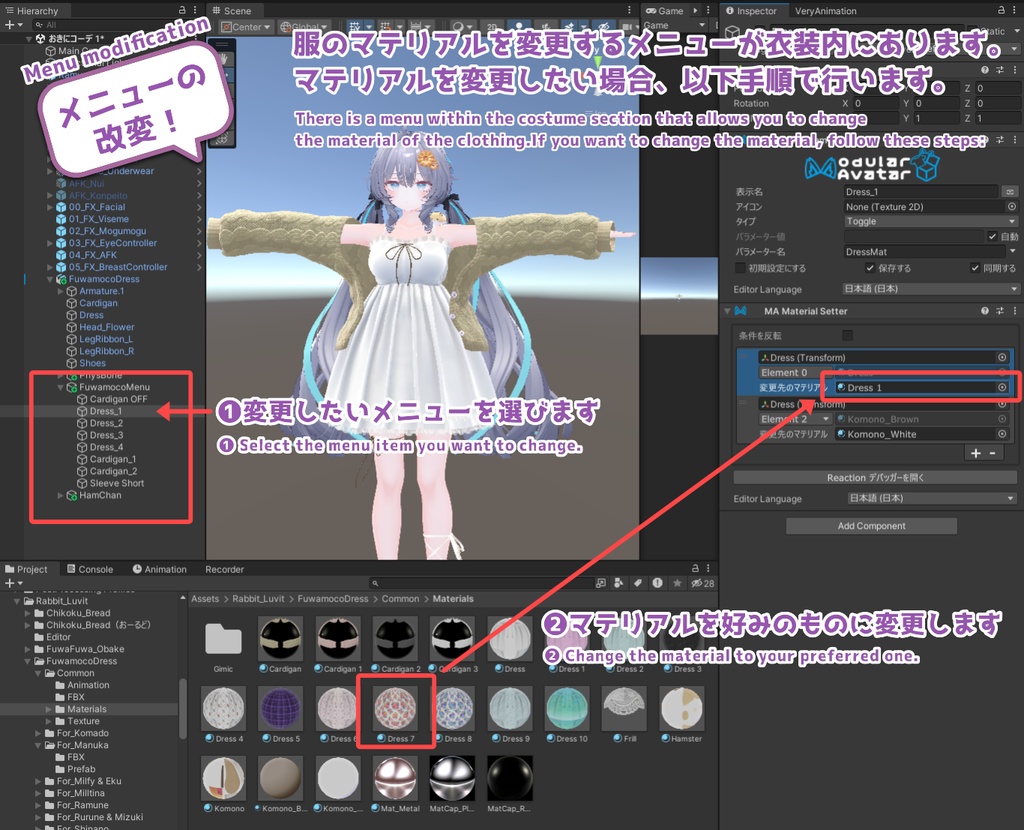Open three-dot menu of MA Material Setter
Viewport: 1024px width, 830px height.
click(1015, 311)
